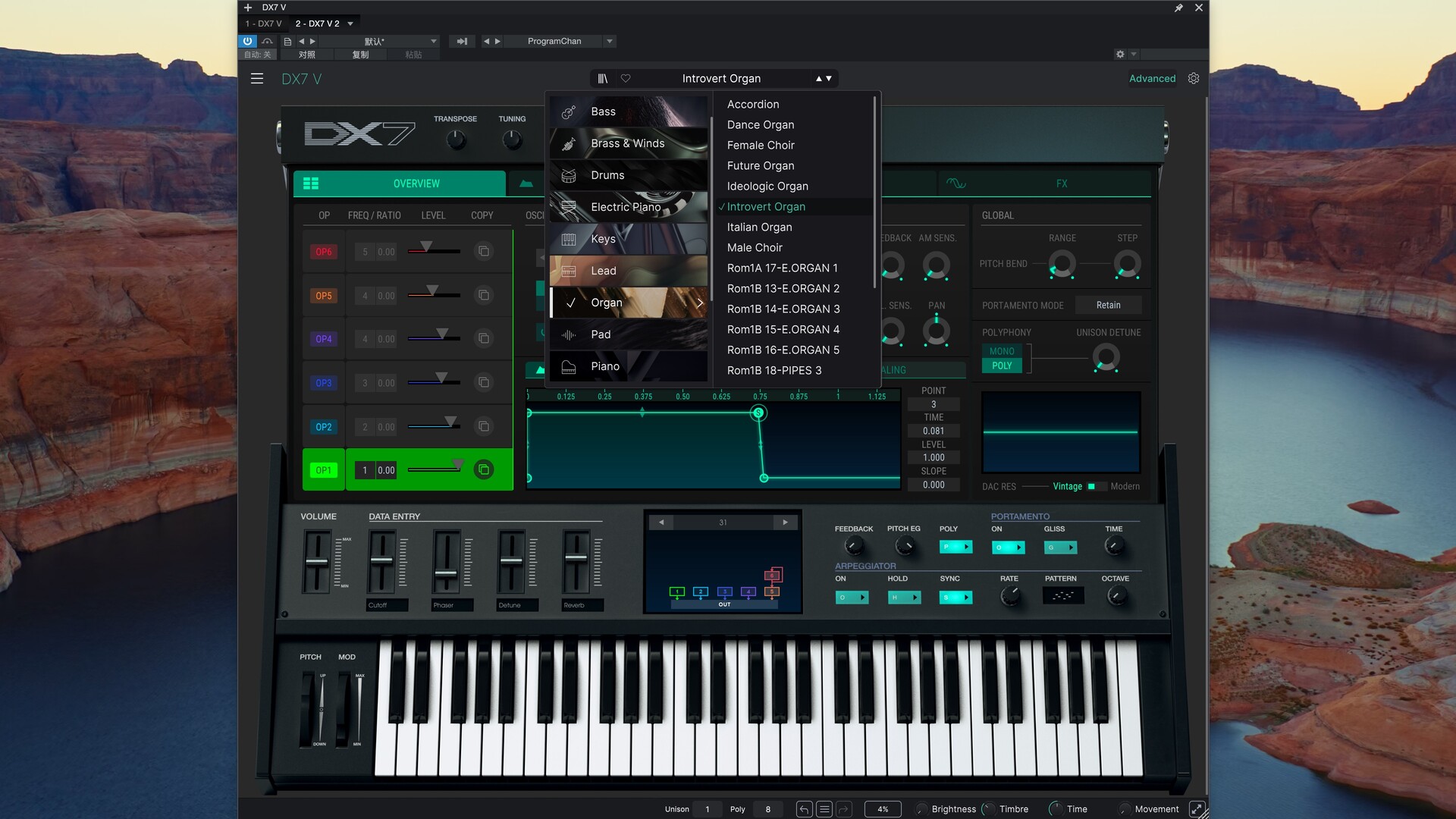Expand the Organ category submenu
This screenshot has height=819, width=1456.
(700, 303)
